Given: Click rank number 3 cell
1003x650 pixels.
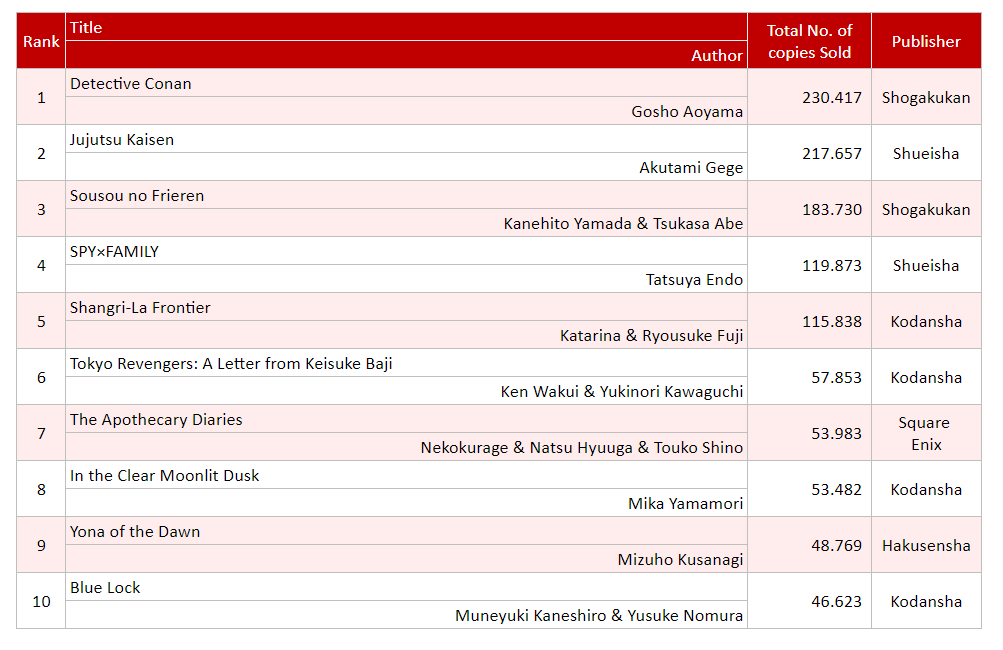Looking at the screenshot, I should click(41, 209).
